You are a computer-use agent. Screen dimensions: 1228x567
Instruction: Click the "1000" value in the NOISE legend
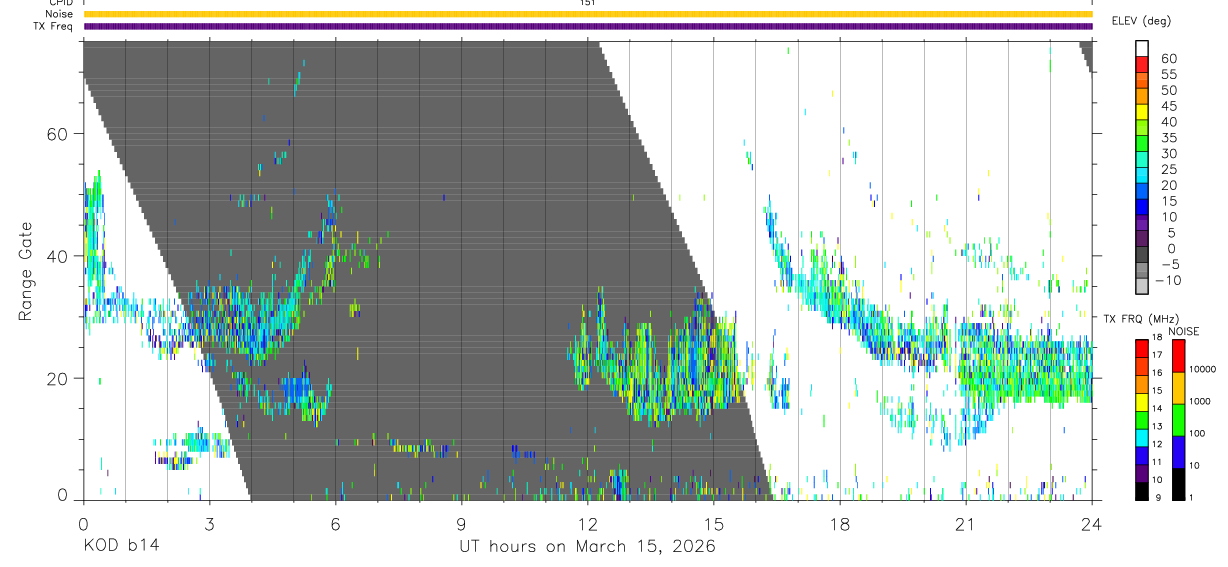pyautogui.click(x=1200, y=401)
